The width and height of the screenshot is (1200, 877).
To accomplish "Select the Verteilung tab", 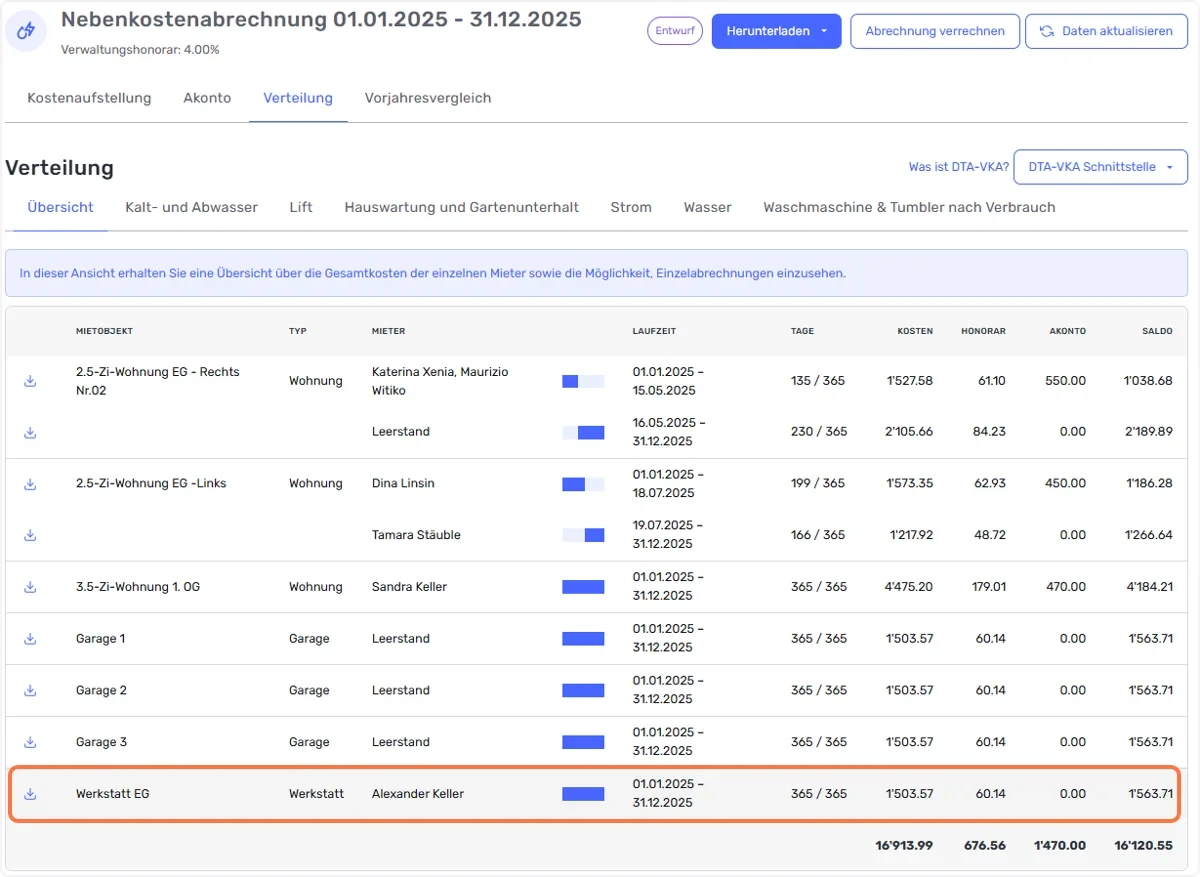I will tap(298, 98).
